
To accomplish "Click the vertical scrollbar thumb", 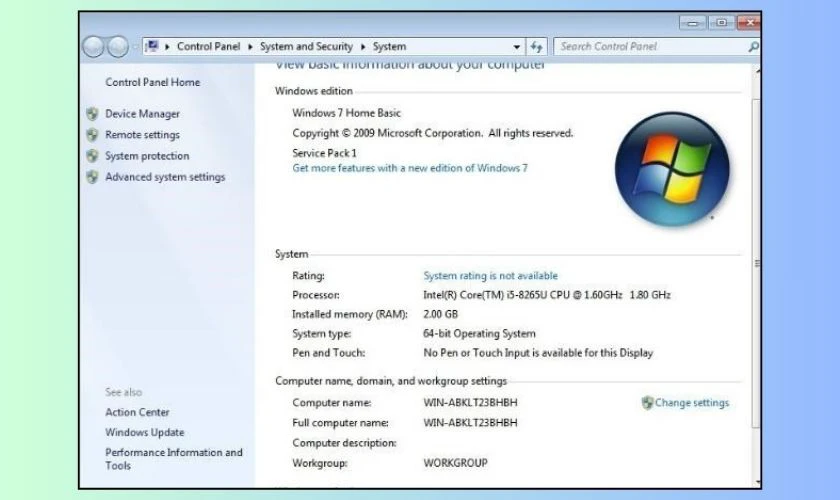I will click(x=756, y=263).
